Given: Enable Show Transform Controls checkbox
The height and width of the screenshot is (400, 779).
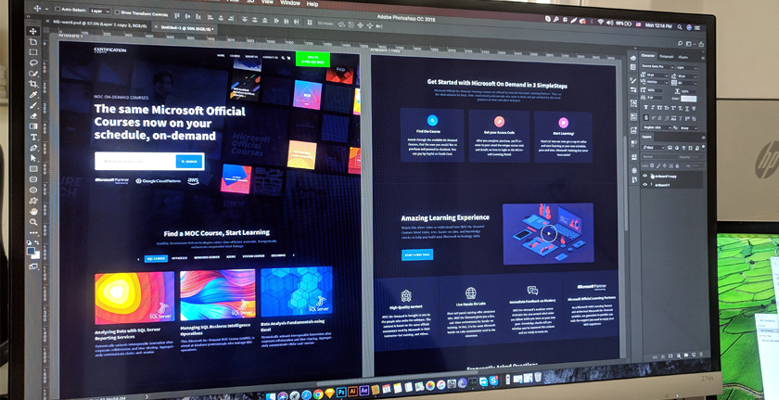Looking at the screenshot, I should 117,12.
